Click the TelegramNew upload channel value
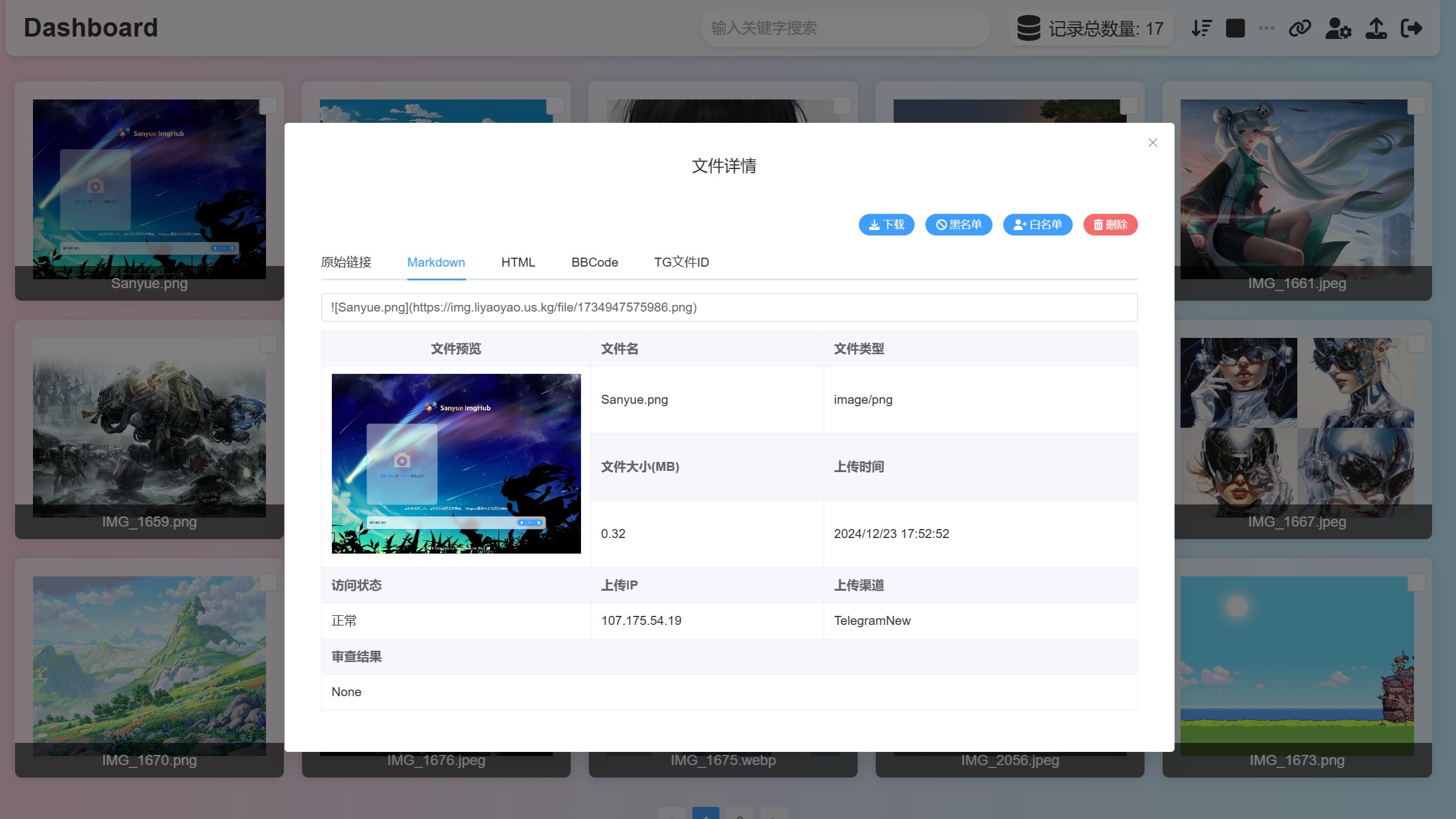This screenshot has height=819, width=1456. [x=872, y=621]
